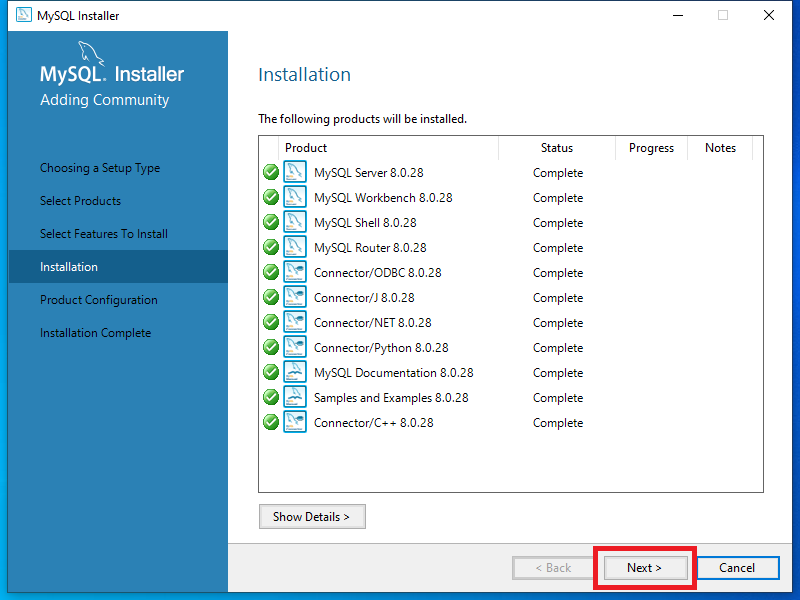Click the Connector/Python 8.0.28 product icon

[295, 347]
